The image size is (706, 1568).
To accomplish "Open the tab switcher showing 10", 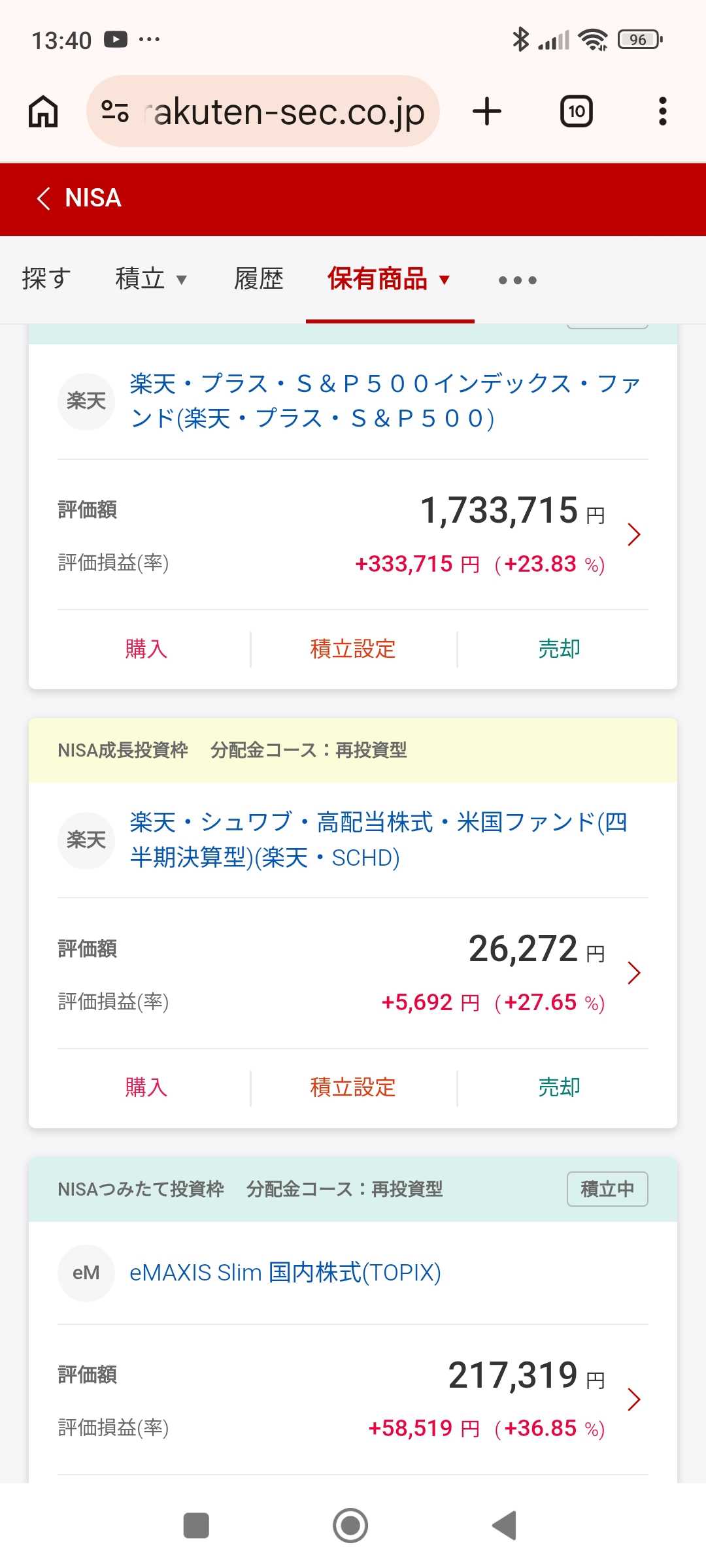I will [x=576, y=111].
